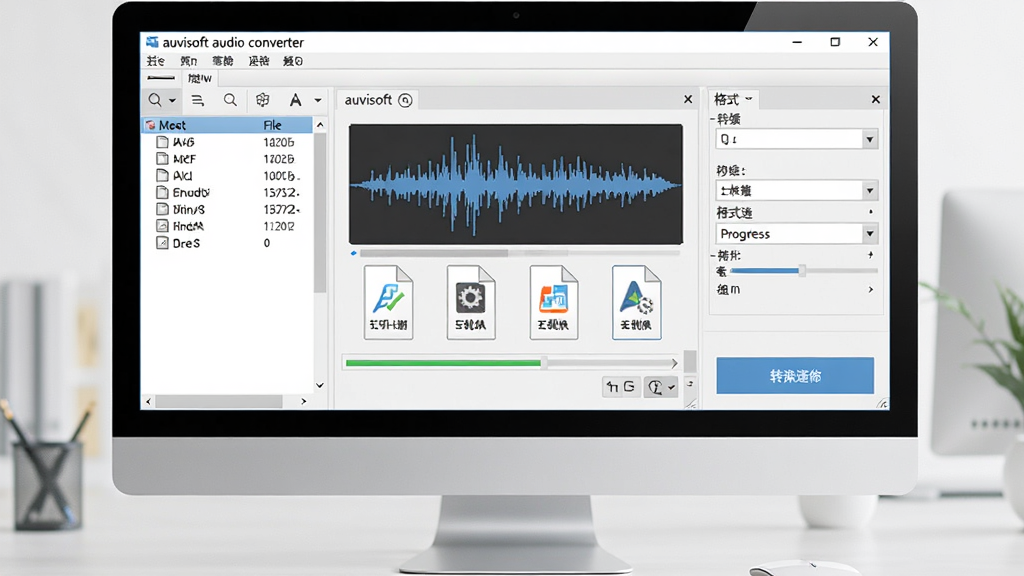Collapse the lower section above the blue slider
Viewport: 1024px width, 576px height.
(712, 255)
